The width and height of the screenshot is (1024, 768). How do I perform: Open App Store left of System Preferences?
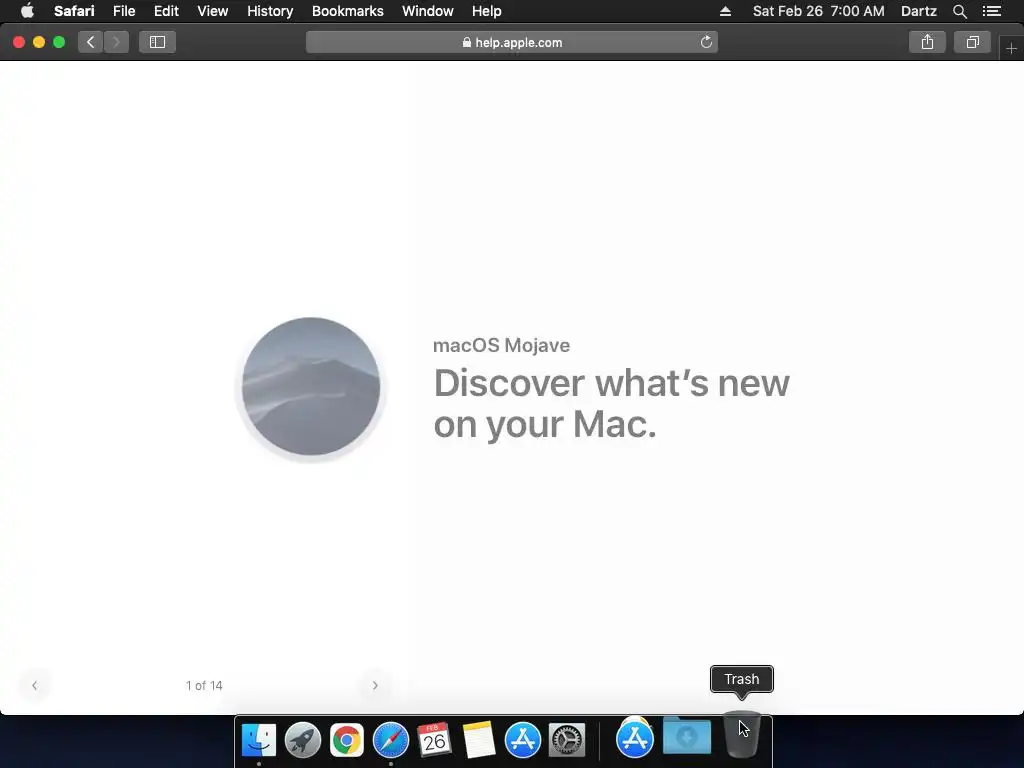(522, 740)
